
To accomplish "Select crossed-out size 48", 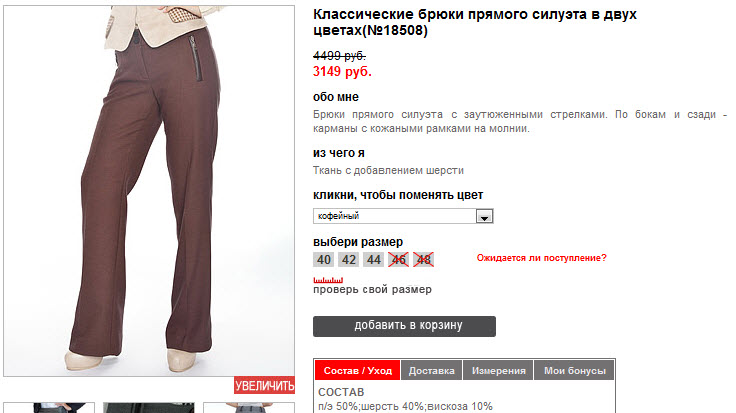I will [x=423, y=260].
